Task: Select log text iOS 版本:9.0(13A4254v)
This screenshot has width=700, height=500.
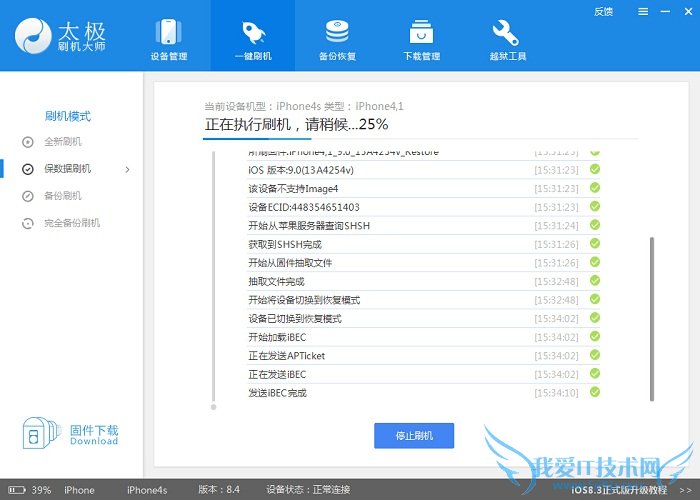Action: click(x=301, y=170)
